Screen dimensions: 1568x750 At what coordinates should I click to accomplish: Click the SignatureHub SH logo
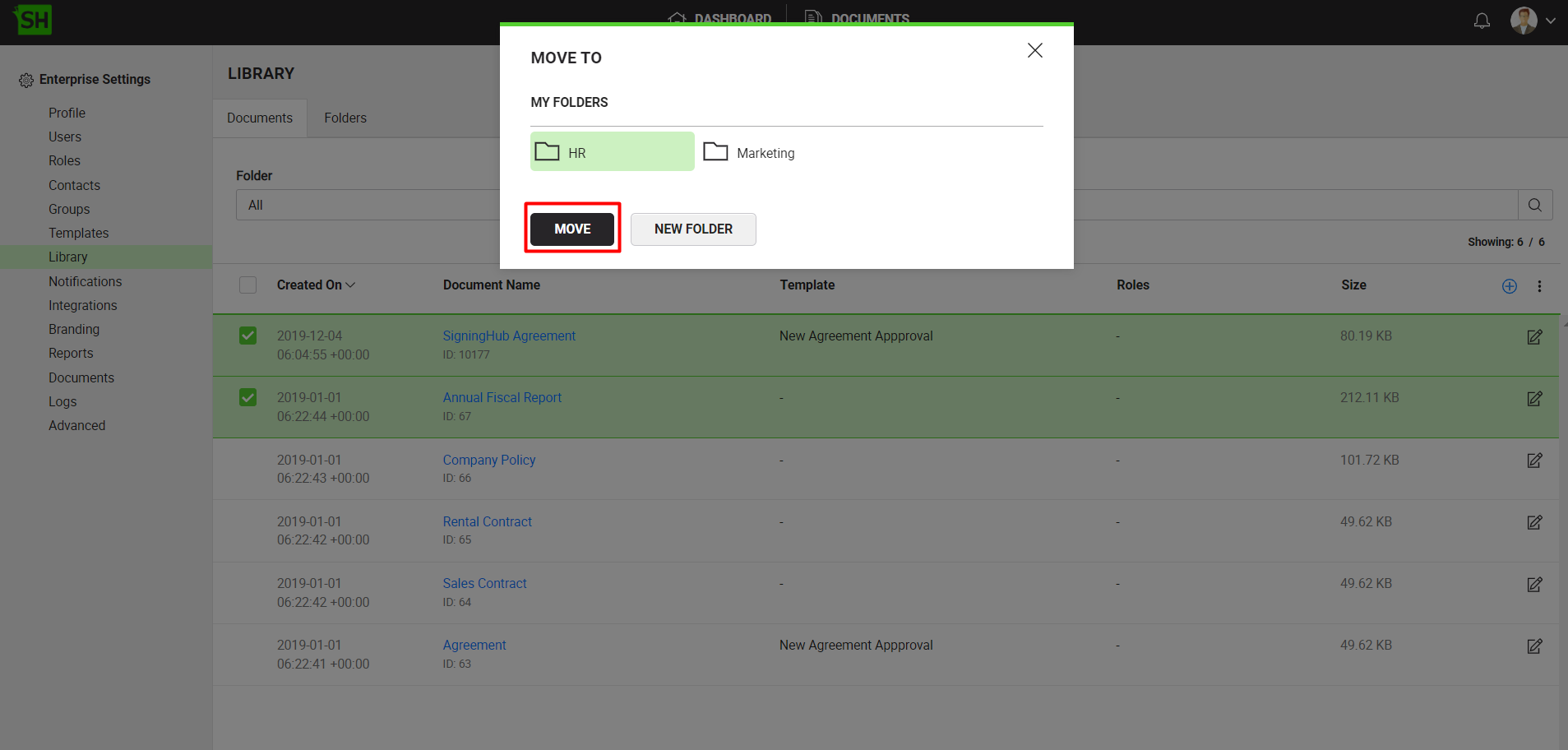point(33,20)
